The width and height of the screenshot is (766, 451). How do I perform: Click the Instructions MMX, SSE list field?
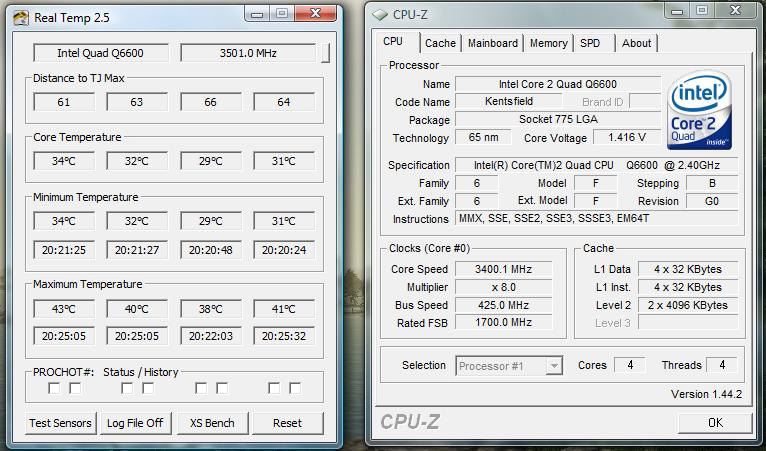click(596, 218)
